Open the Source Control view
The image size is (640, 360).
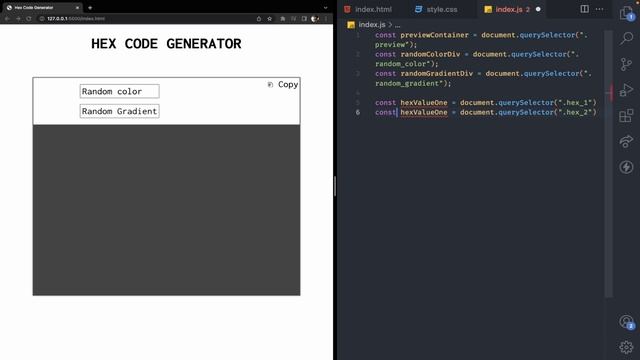point(626,64)
